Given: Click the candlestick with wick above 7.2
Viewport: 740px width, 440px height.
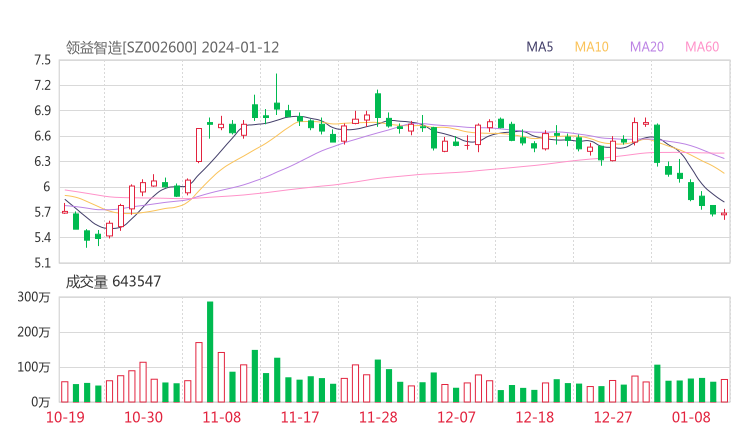Looking at the screenshot, I should [277, 94].
